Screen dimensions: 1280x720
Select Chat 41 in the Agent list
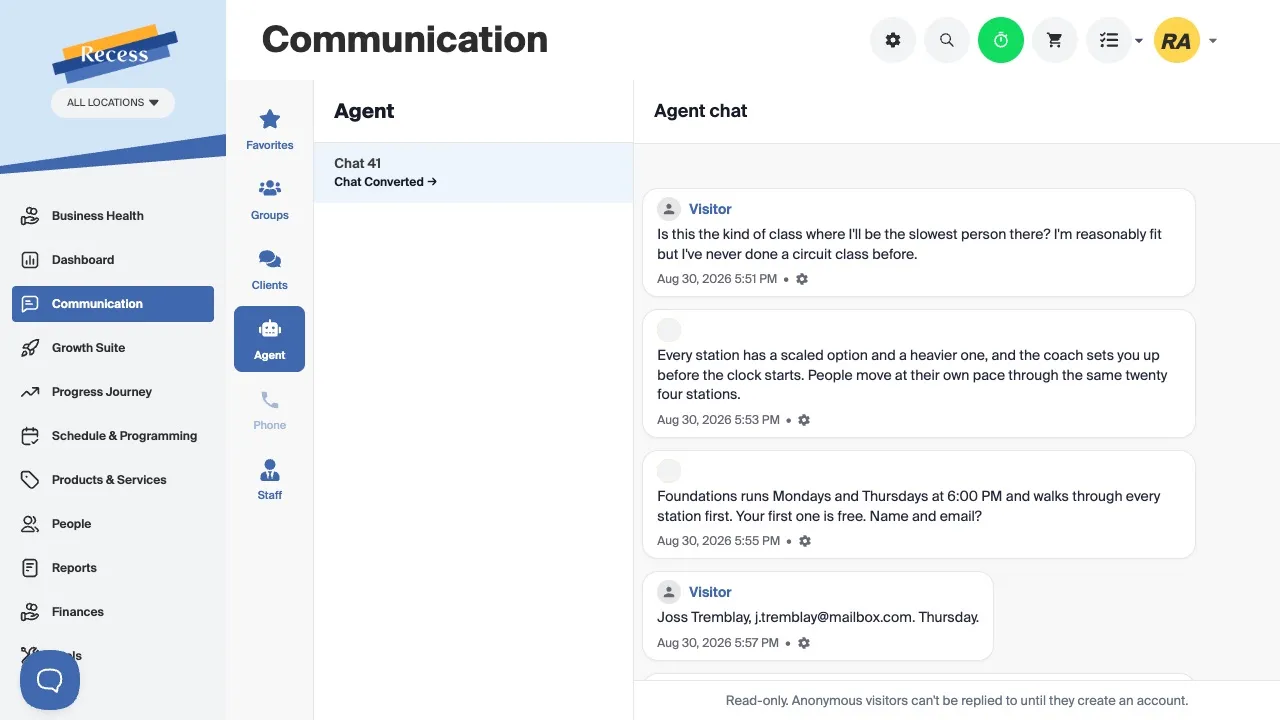pyautogui.click(x=474, y=172)
